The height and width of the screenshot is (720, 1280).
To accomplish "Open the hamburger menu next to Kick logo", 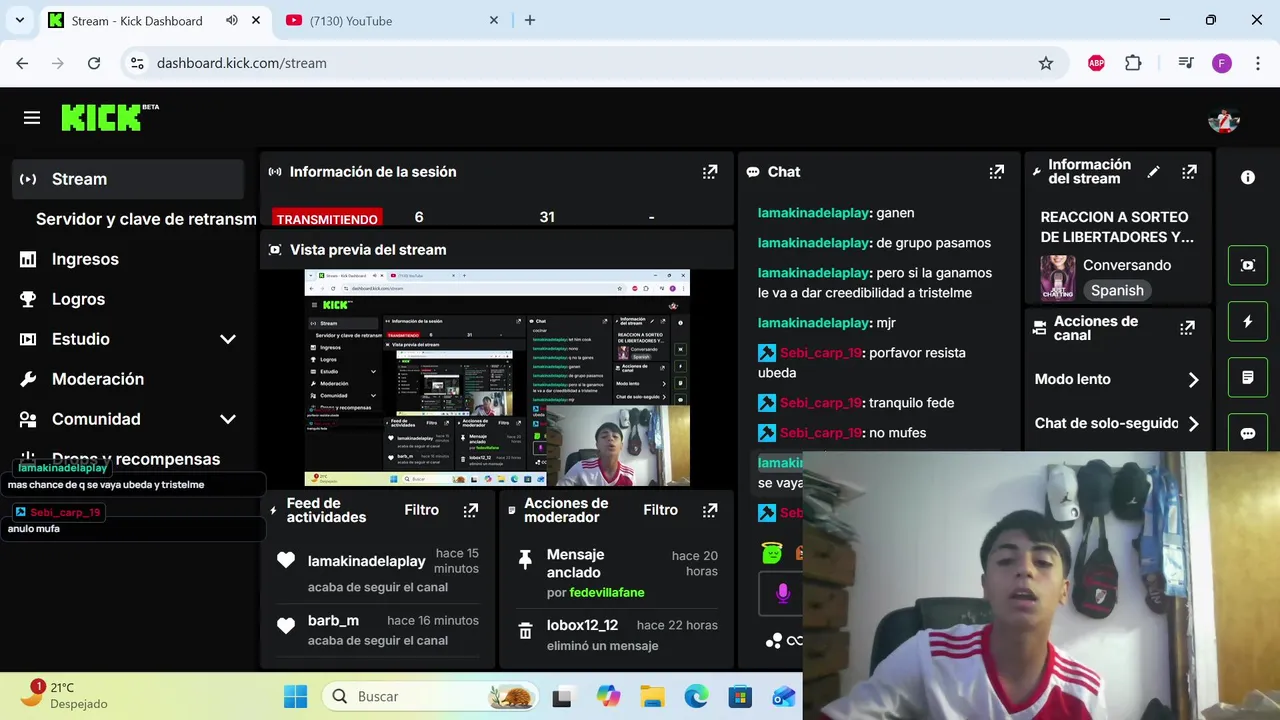I will (32, 118).
